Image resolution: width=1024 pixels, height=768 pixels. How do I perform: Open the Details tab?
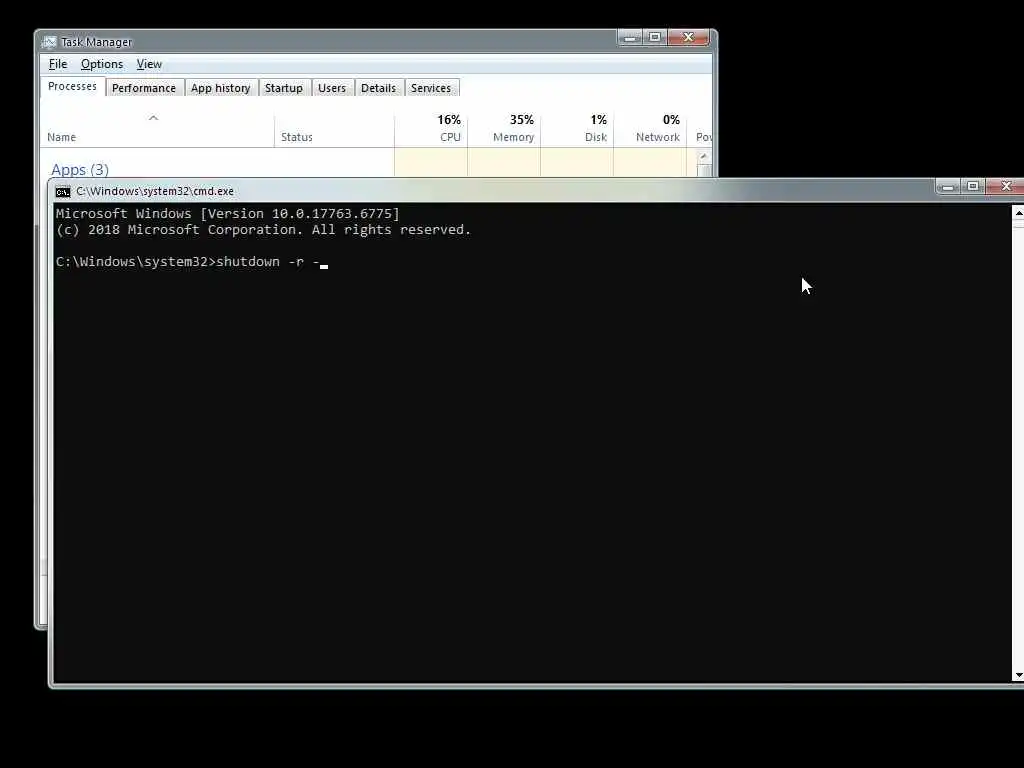pyautogui.click(x=378, y=88)
